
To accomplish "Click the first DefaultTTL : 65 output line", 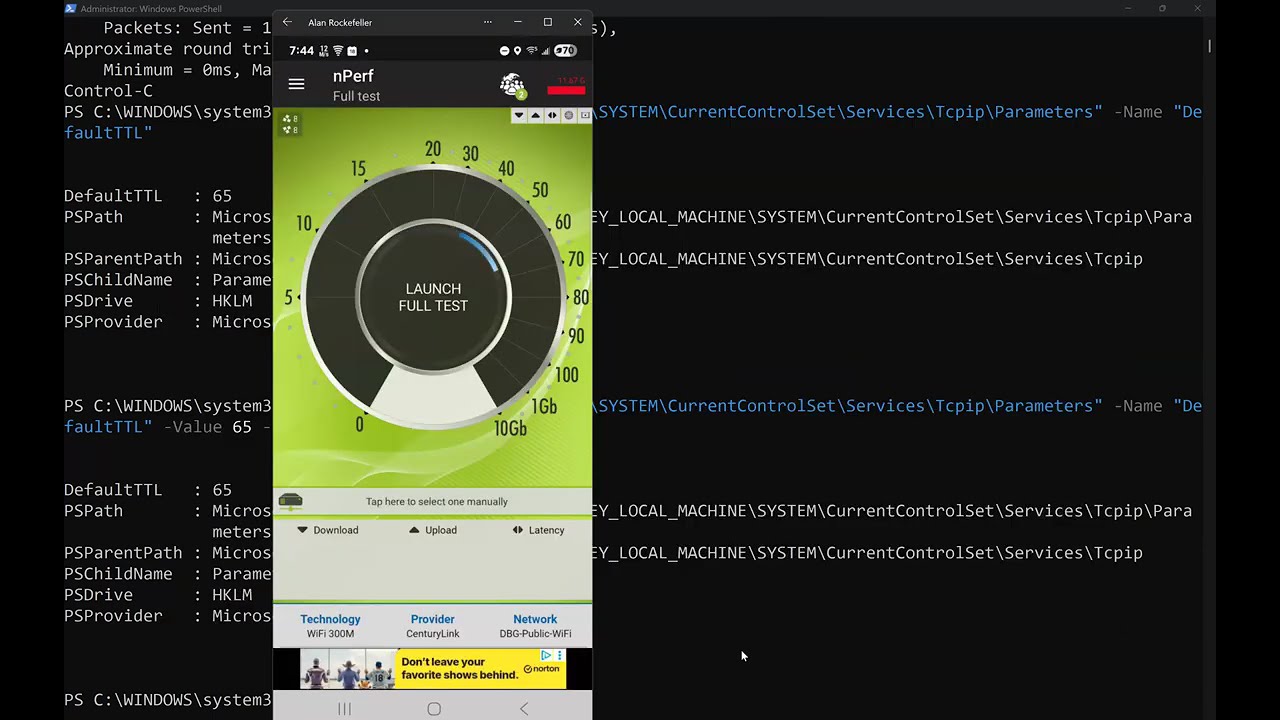I will pyautogui.click(x=148, y=196).
